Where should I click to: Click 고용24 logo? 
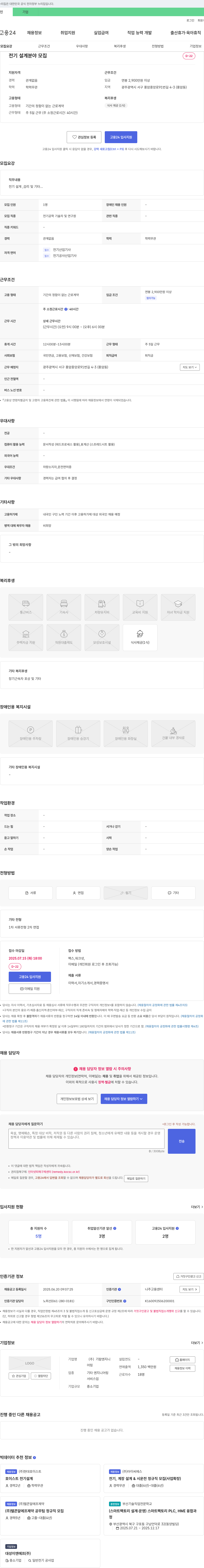(x=8, y=33)
